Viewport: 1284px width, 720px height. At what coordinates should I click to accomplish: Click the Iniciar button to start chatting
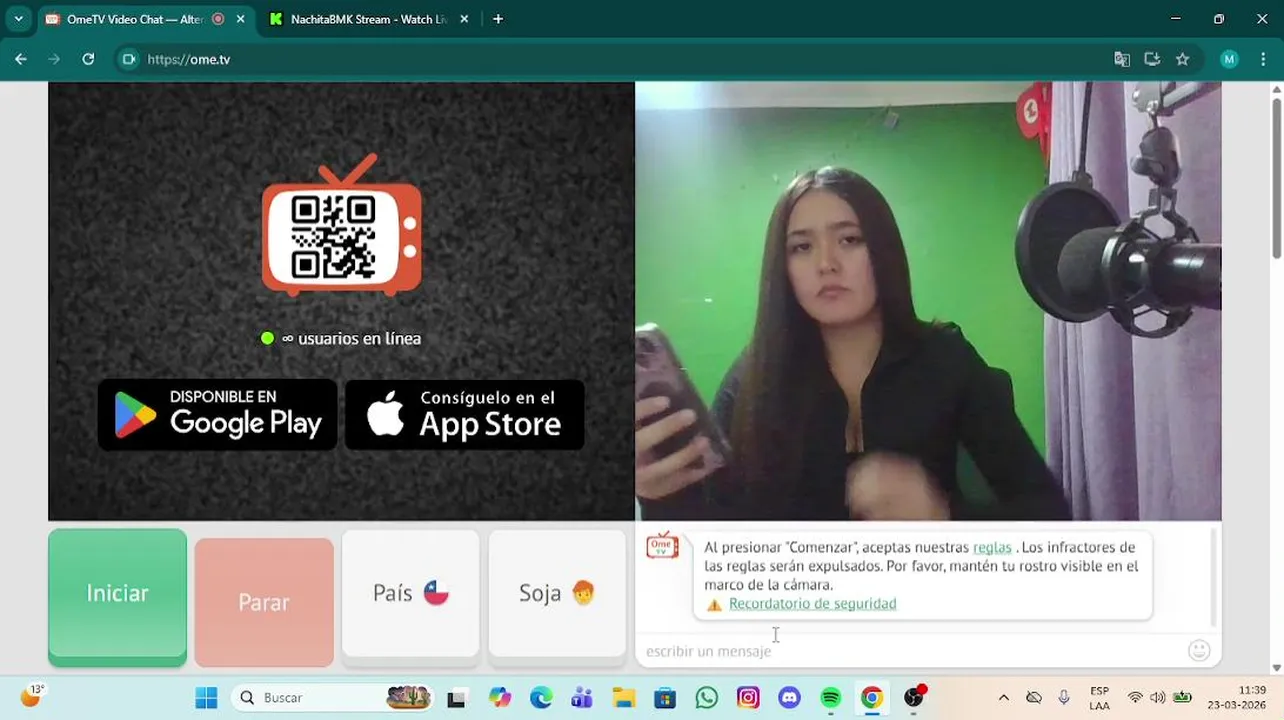click(117, 597)
